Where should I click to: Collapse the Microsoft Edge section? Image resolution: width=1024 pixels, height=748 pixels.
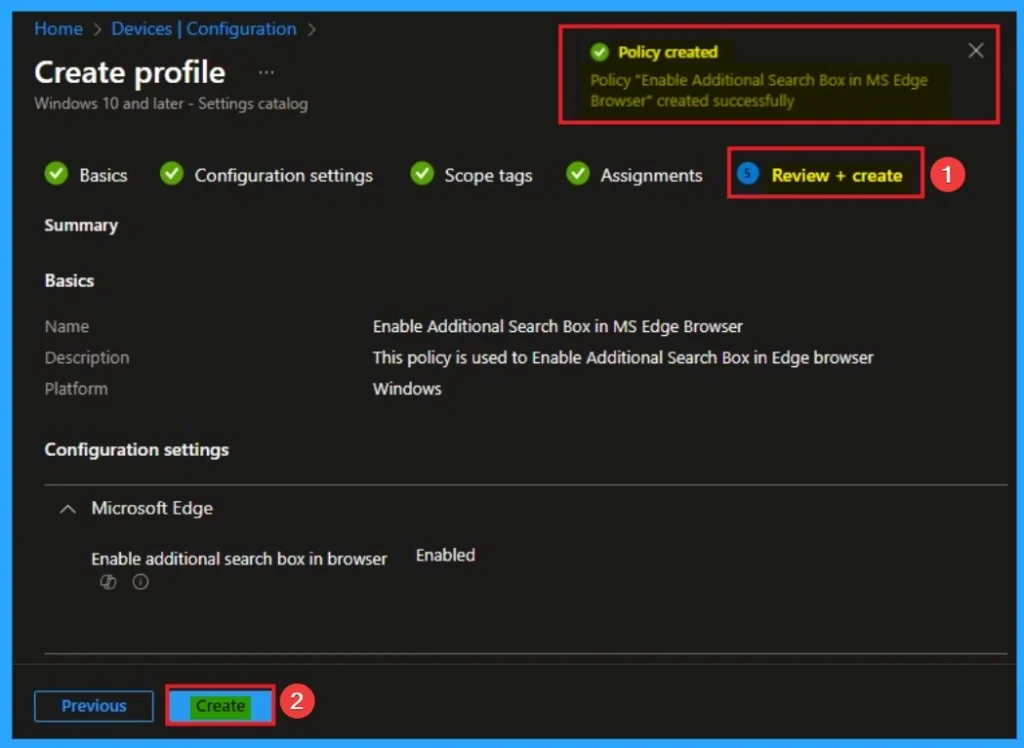coord(68,509)
